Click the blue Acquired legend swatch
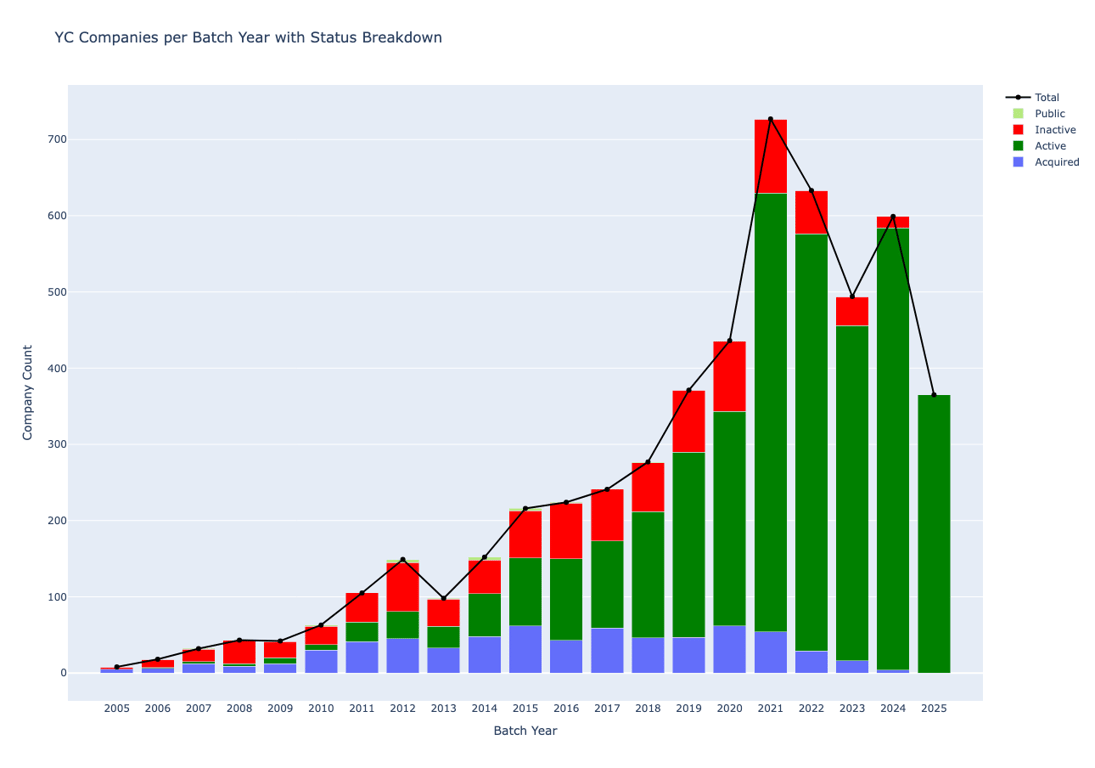The image size is (1095, 768). (x=1018, y=162)
